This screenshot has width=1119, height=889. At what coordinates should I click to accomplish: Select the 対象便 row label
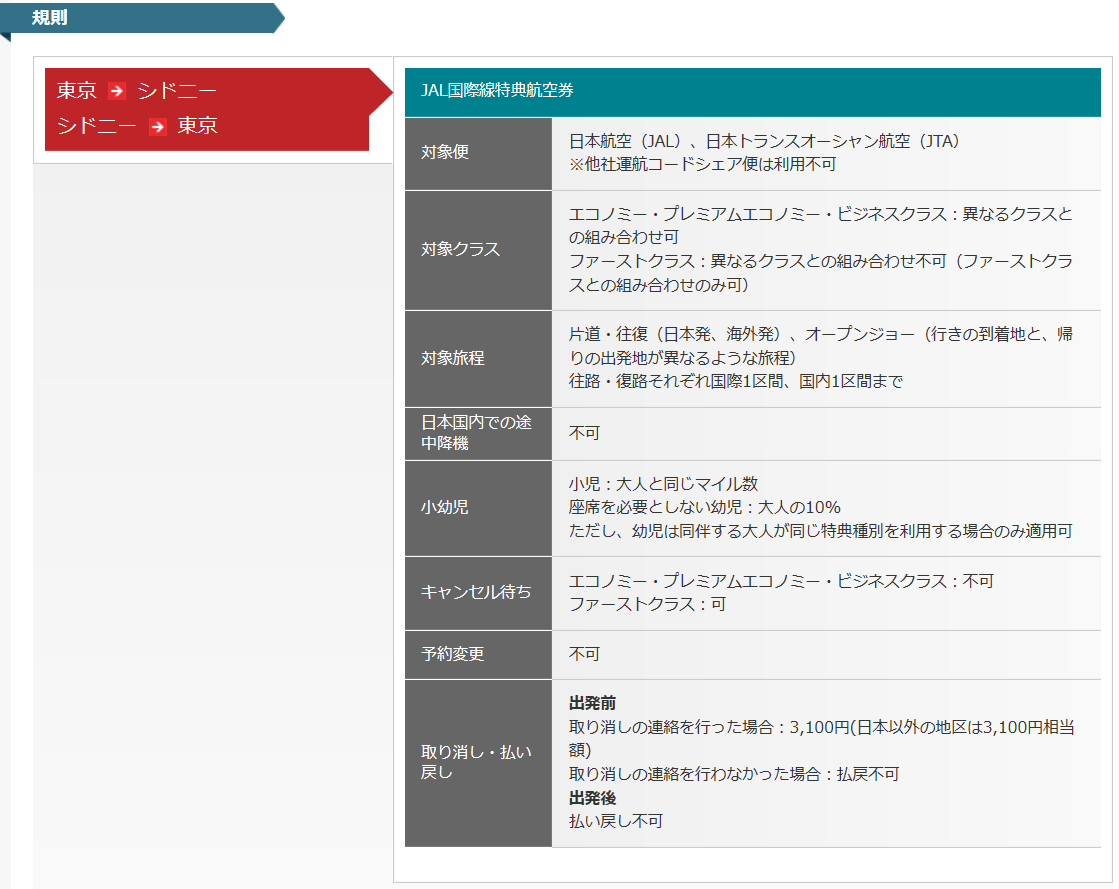(478, 153)
